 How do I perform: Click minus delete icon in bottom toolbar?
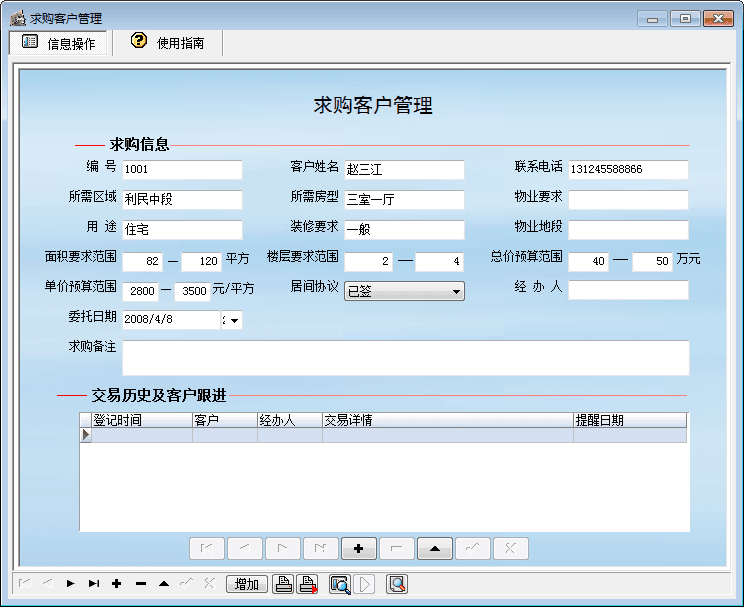coord(140,583)
